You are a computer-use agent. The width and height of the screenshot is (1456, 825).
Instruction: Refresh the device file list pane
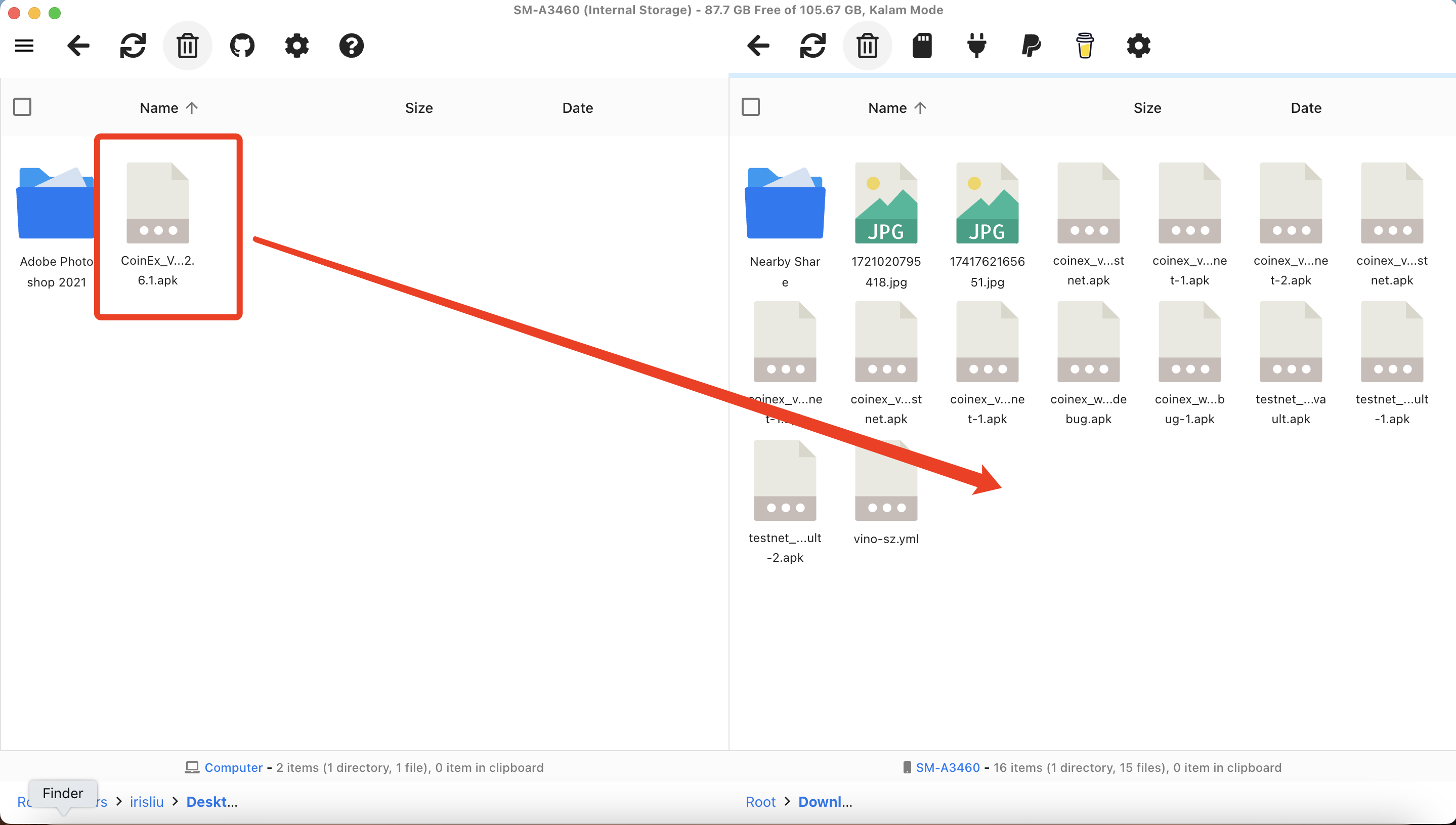click(x=812, y=46)
